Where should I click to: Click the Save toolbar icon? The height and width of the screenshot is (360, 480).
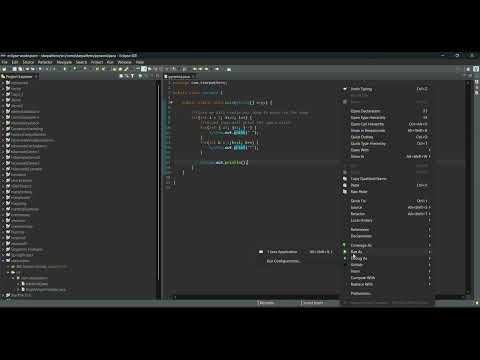point(14,69)
